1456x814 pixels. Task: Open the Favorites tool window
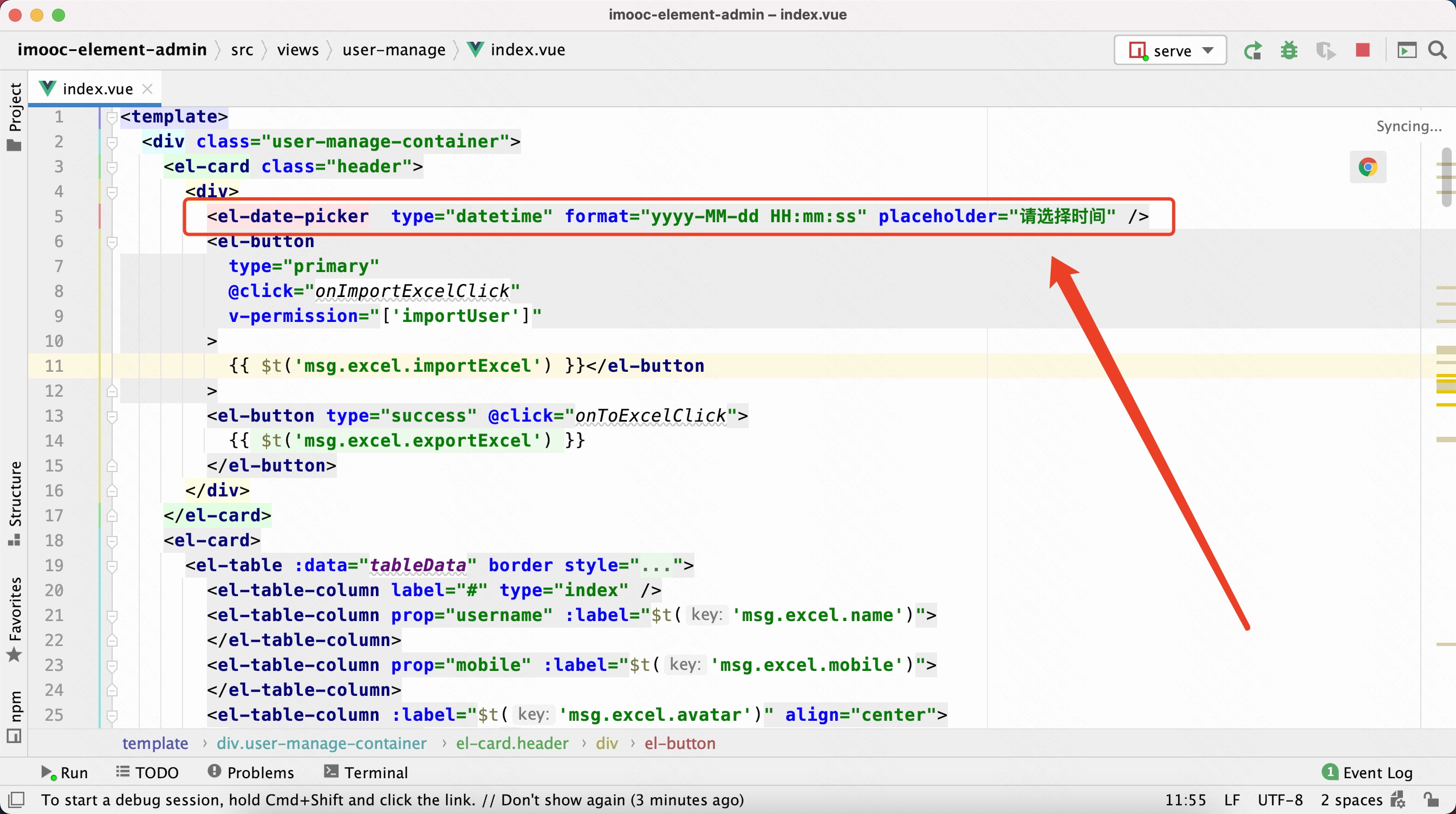15,619
